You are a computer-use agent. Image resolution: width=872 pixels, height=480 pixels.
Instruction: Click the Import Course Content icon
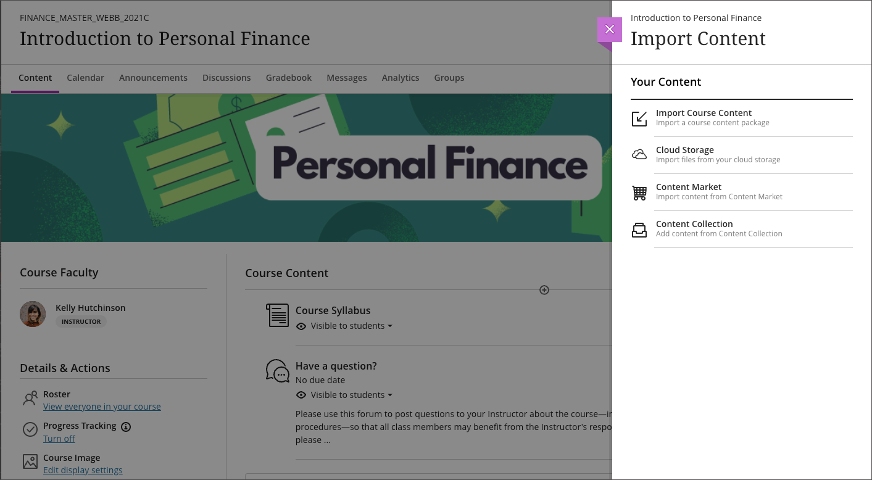(x=640, y=119)
